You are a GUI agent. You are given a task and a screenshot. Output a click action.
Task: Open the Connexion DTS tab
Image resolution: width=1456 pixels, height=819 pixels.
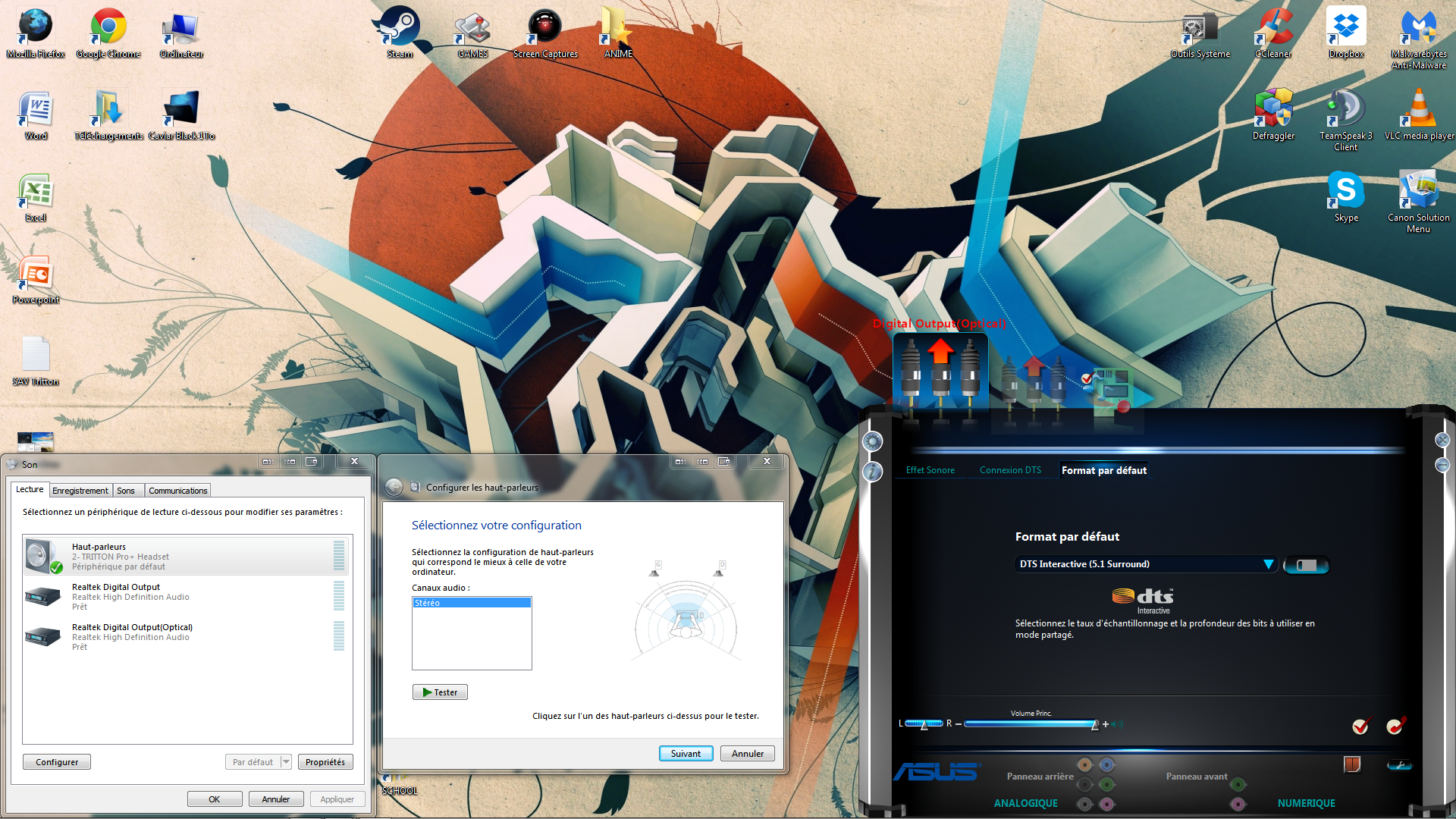[1010, 470]
